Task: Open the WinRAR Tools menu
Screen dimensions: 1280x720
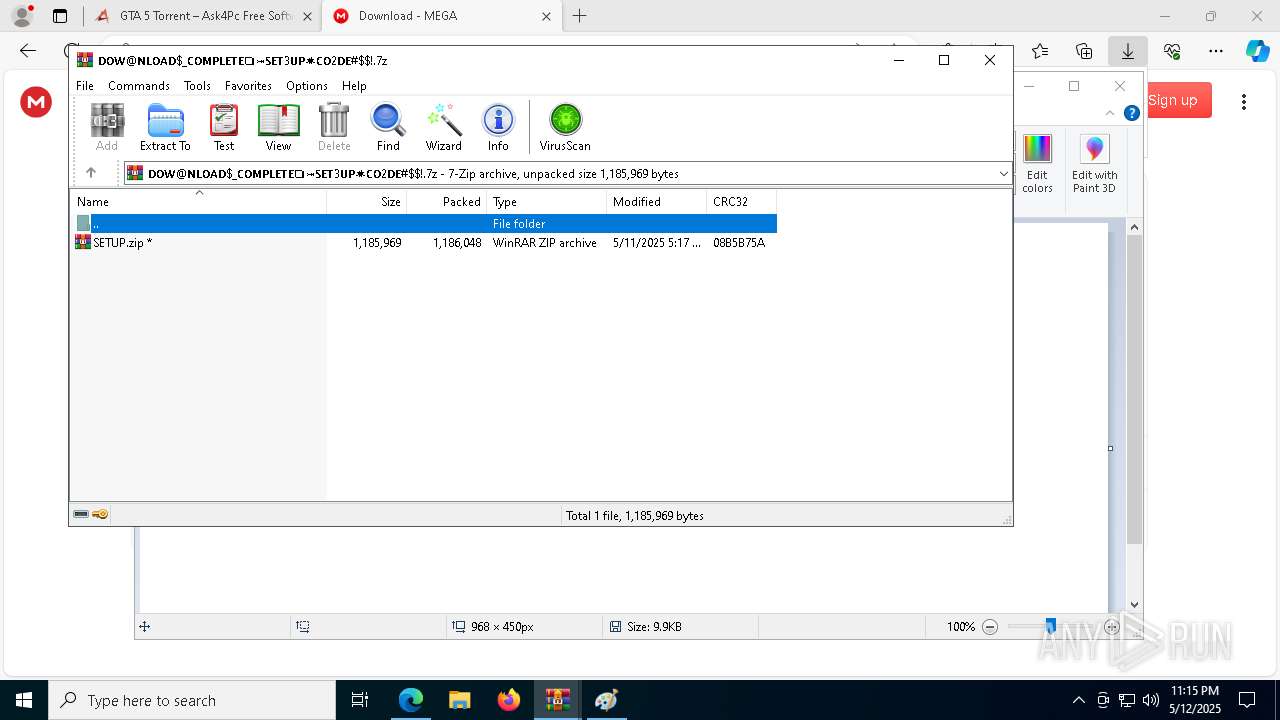Action: [197, 86]
